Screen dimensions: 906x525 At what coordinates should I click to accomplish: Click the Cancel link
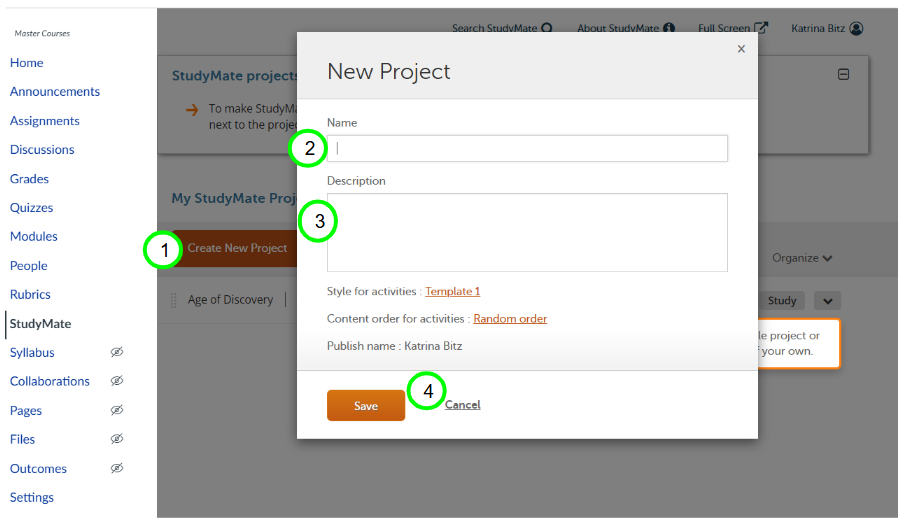click(462, 405)
